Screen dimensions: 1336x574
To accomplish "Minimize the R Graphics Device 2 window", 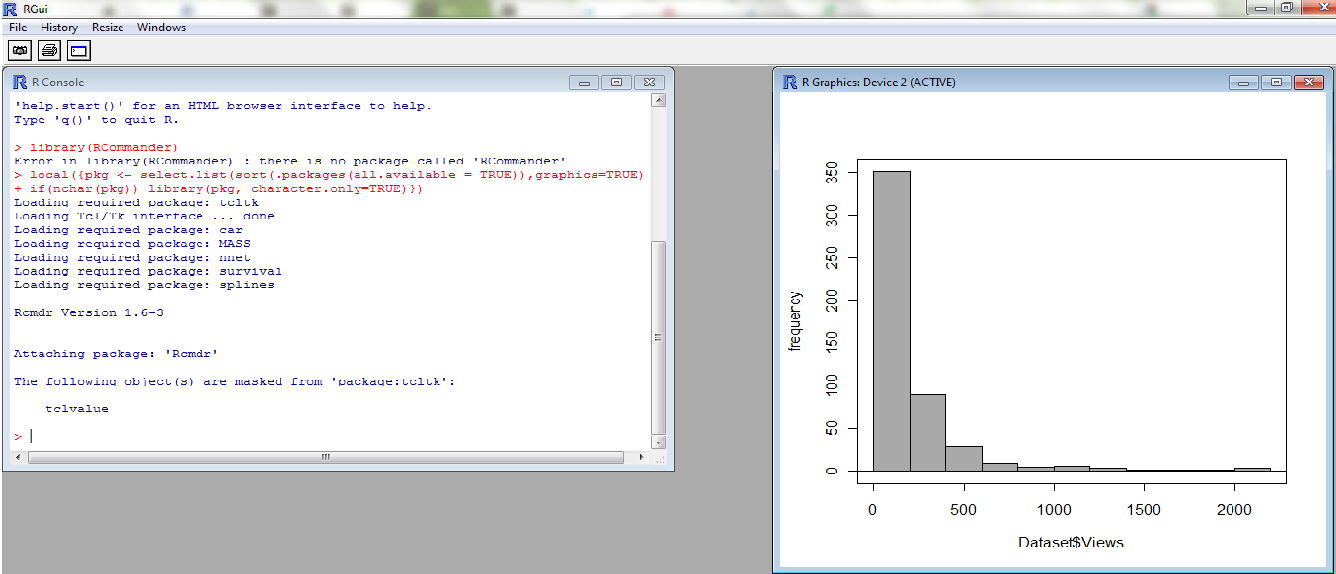I will pos(1245,82).
